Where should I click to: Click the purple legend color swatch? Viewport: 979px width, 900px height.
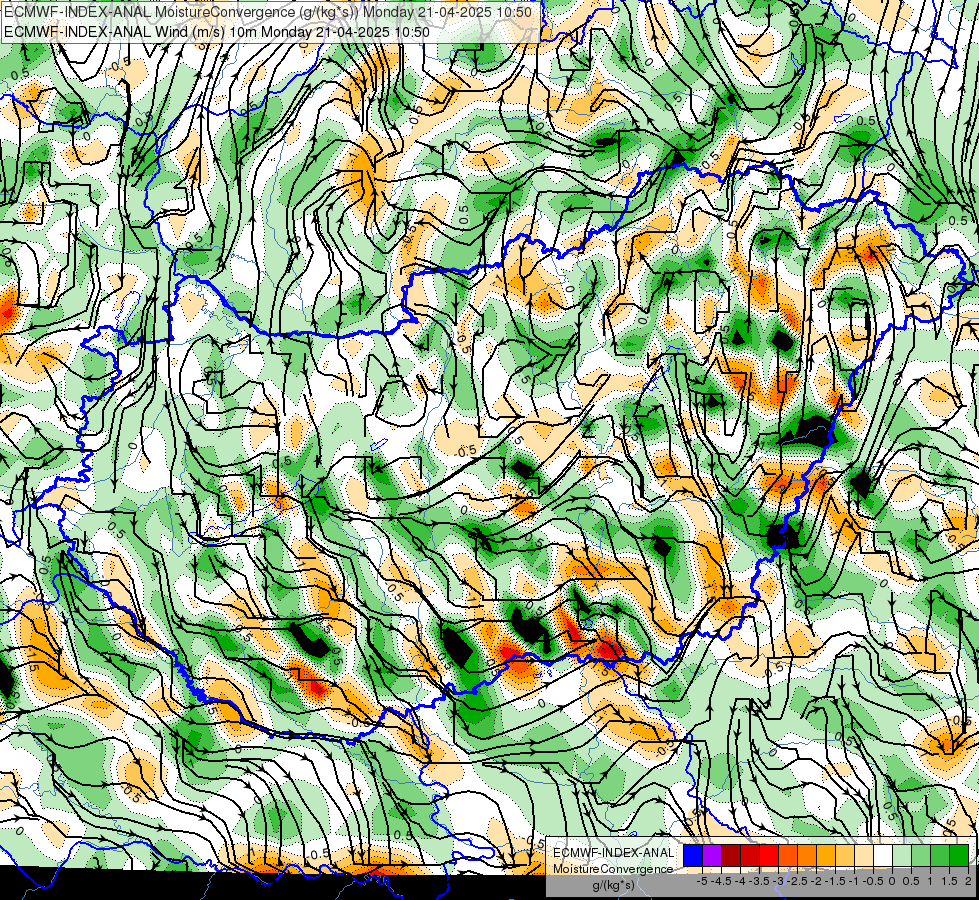coord(712,855)
